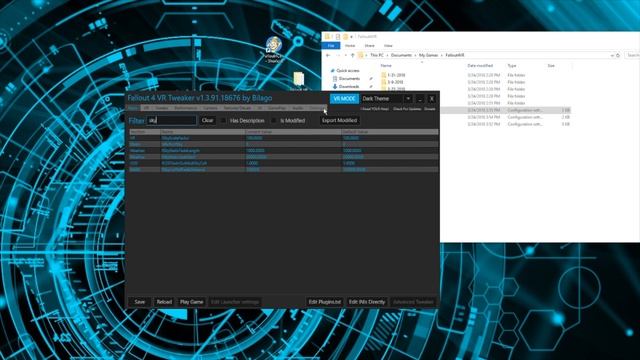Click the Filter text input field

click(x=171, y=120)
